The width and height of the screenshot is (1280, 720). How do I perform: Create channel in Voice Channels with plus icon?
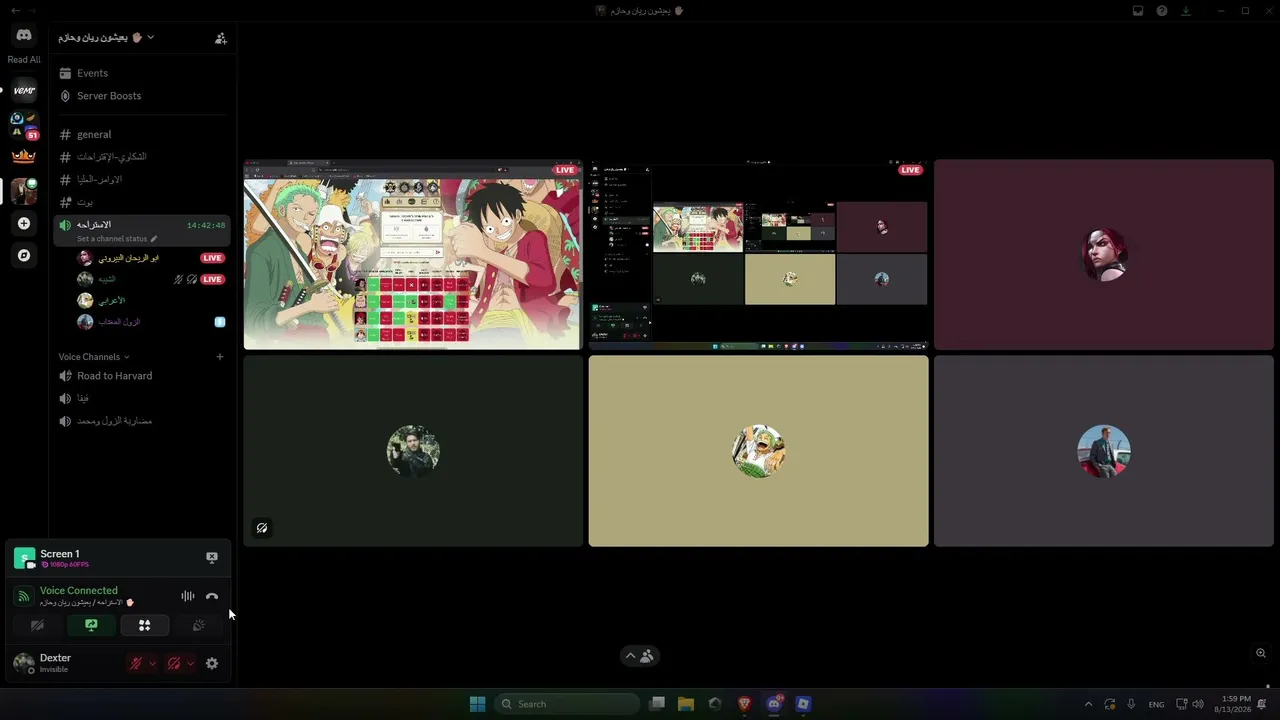click(220, 357)
